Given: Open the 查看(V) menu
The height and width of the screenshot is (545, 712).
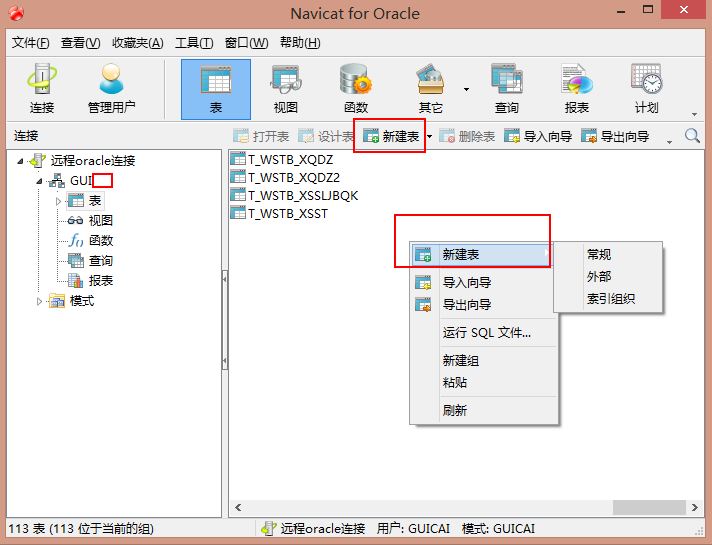Looking at the screenshot, I should (80, 43).
